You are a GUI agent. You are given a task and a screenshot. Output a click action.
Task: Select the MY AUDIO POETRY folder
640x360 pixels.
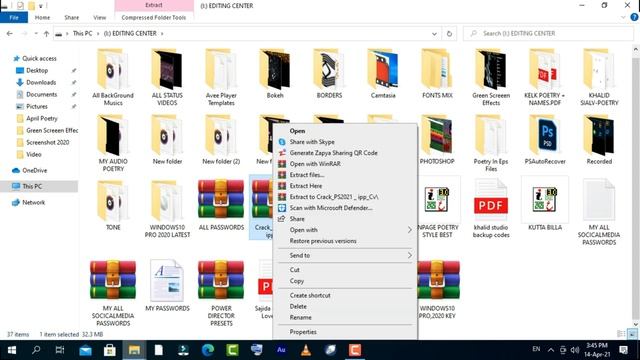click(x=113, y=143)
